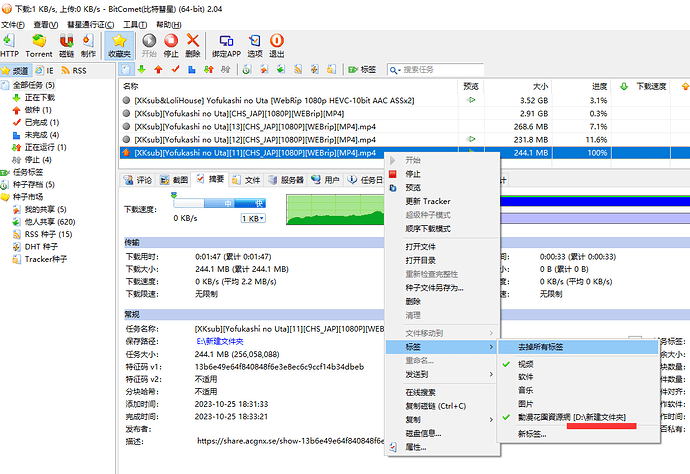Screen dimensions: 690x474
Task: Click the green down arrow downloading filter
Action: pos(142,70)
